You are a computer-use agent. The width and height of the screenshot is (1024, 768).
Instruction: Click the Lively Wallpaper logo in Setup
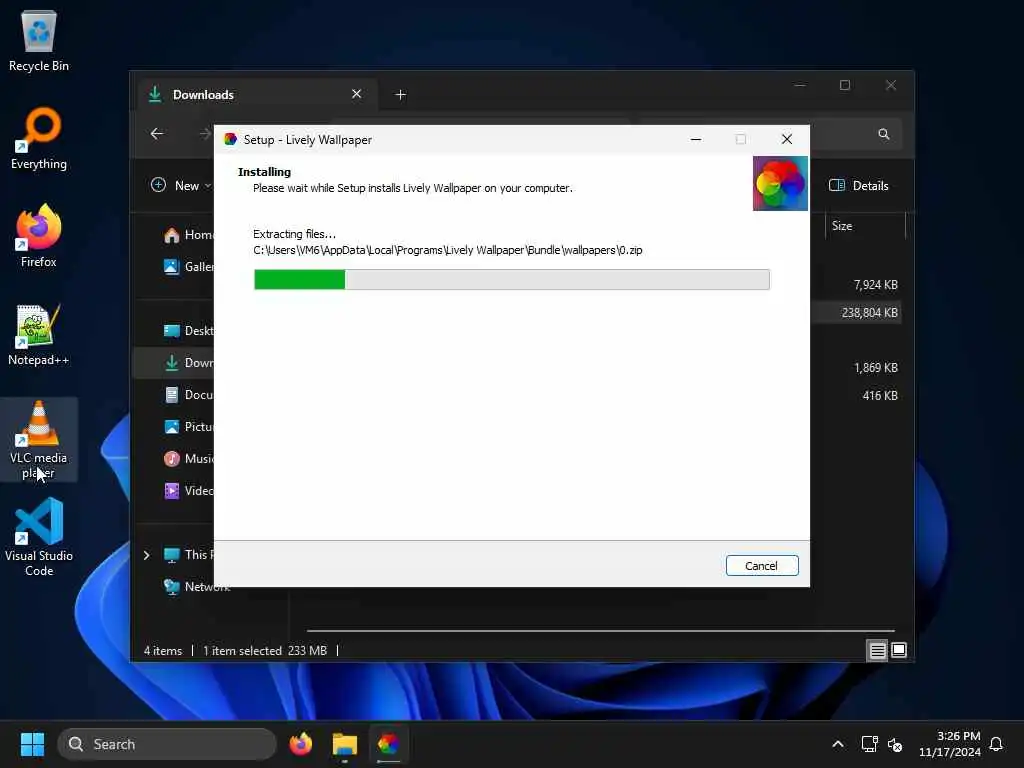coord(780,184)
